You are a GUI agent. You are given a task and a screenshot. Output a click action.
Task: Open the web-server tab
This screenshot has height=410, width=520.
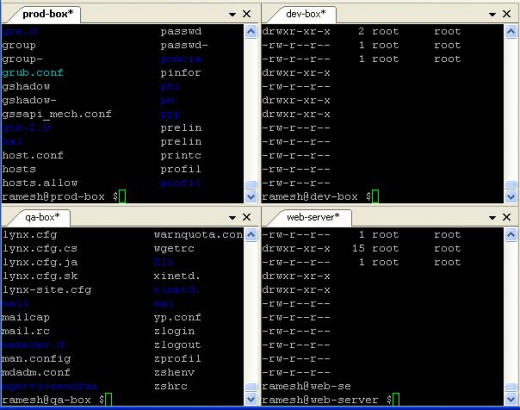312,217
